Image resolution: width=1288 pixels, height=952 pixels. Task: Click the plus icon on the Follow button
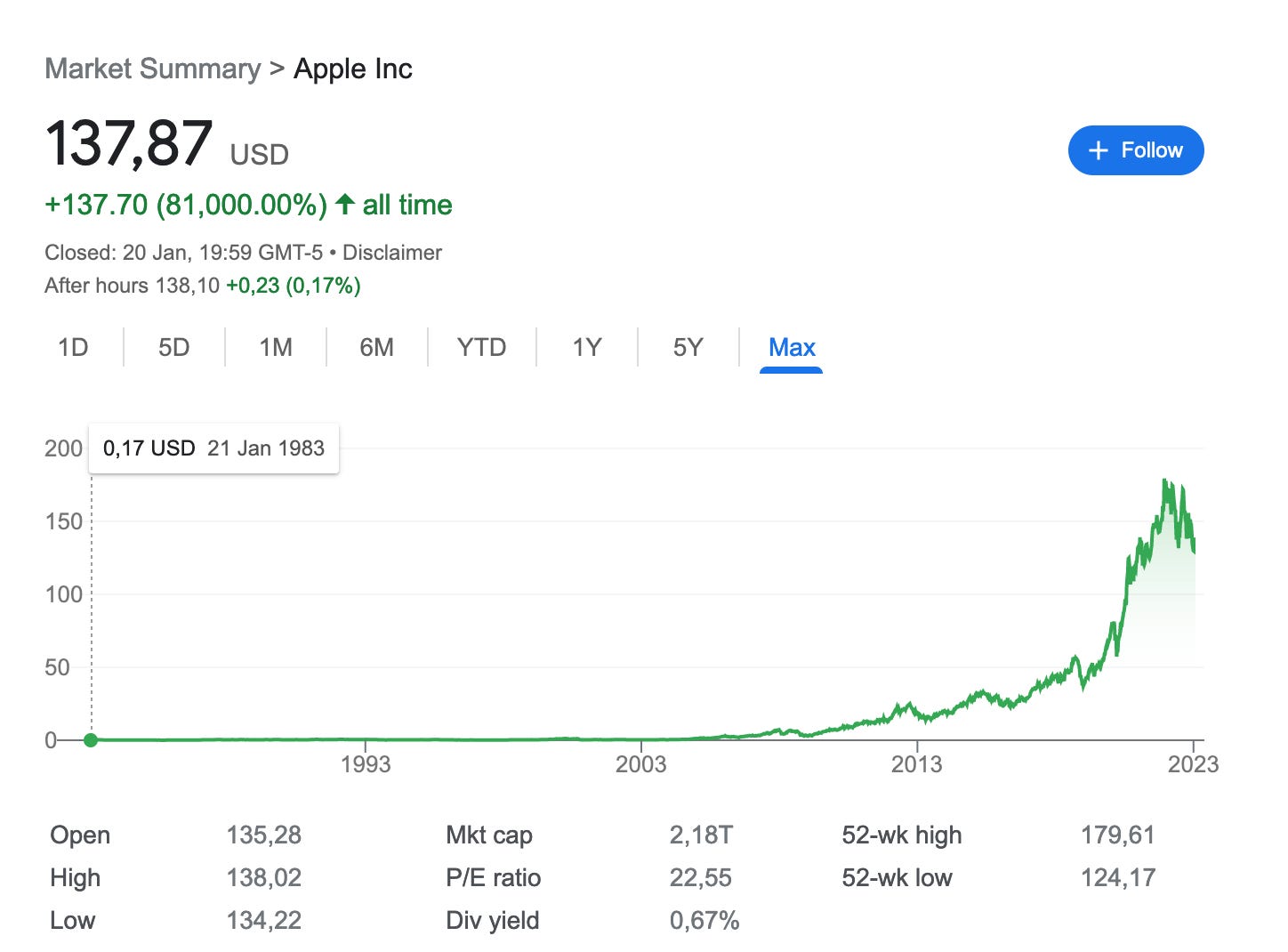pos(1099,149)
